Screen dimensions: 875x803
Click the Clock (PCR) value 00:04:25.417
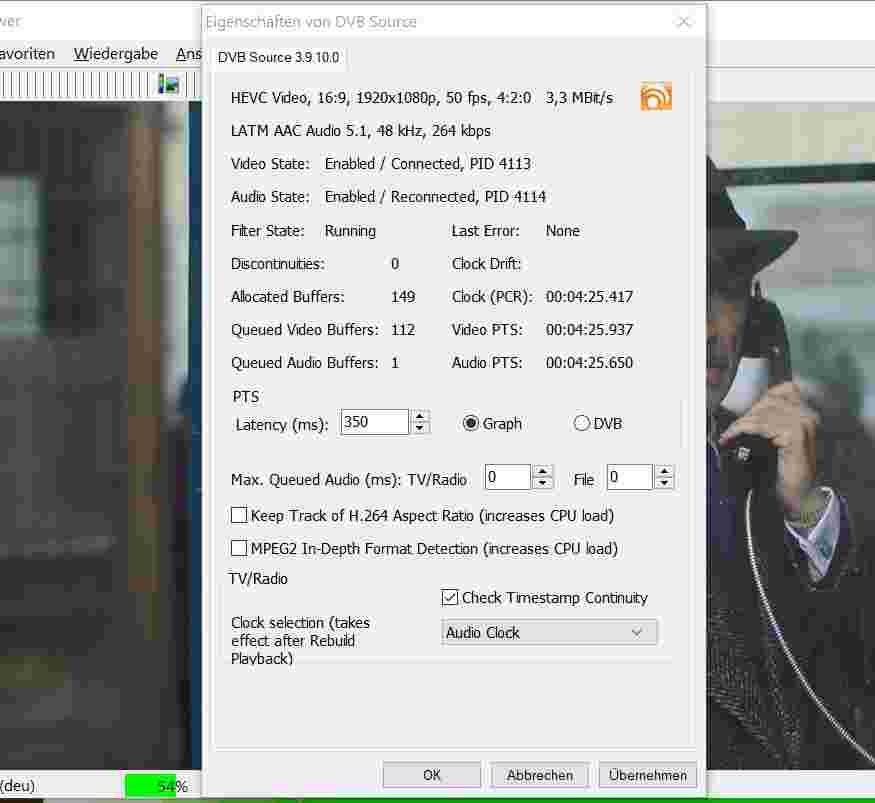[589, 297]
